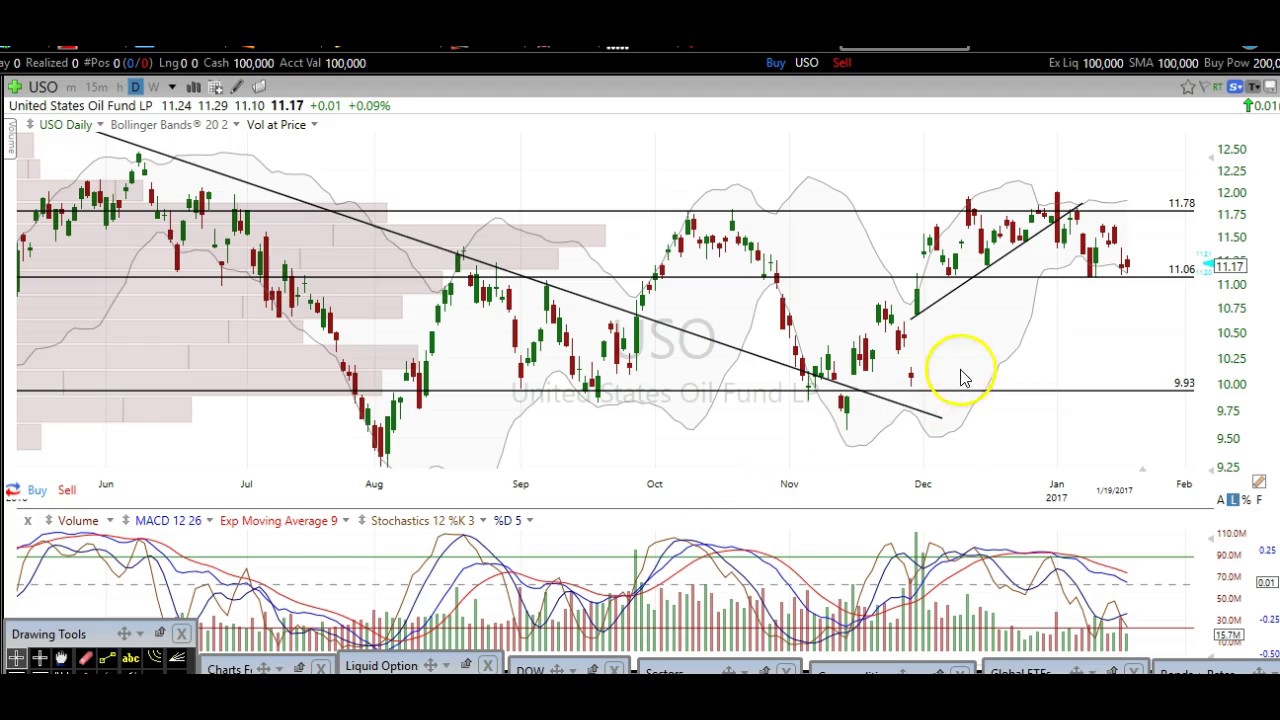Select the arcs drawing tool
Screen dimensions: 1280x720
154,656
